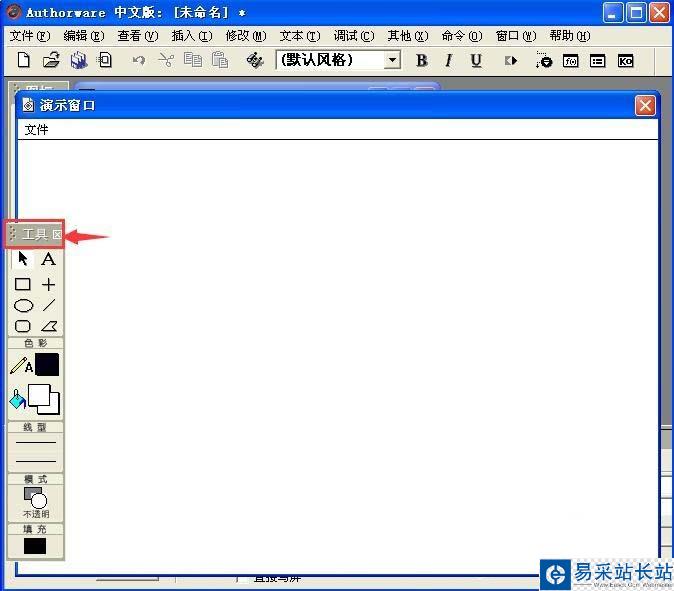Open the Variables window icon
674x591 pixels.
coord(597,61)
